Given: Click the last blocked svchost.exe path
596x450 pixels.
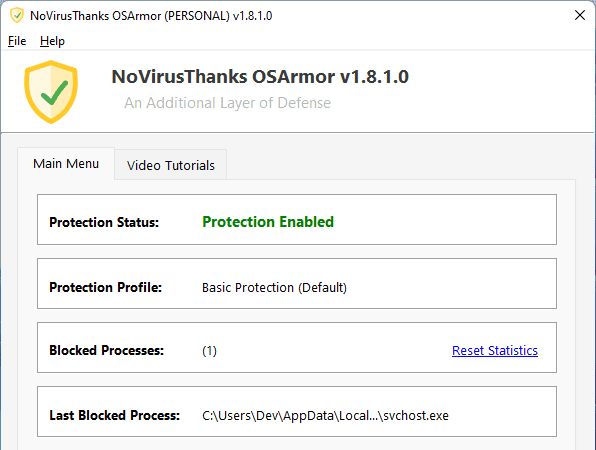Looking at the screenshot, I should 325,416.
